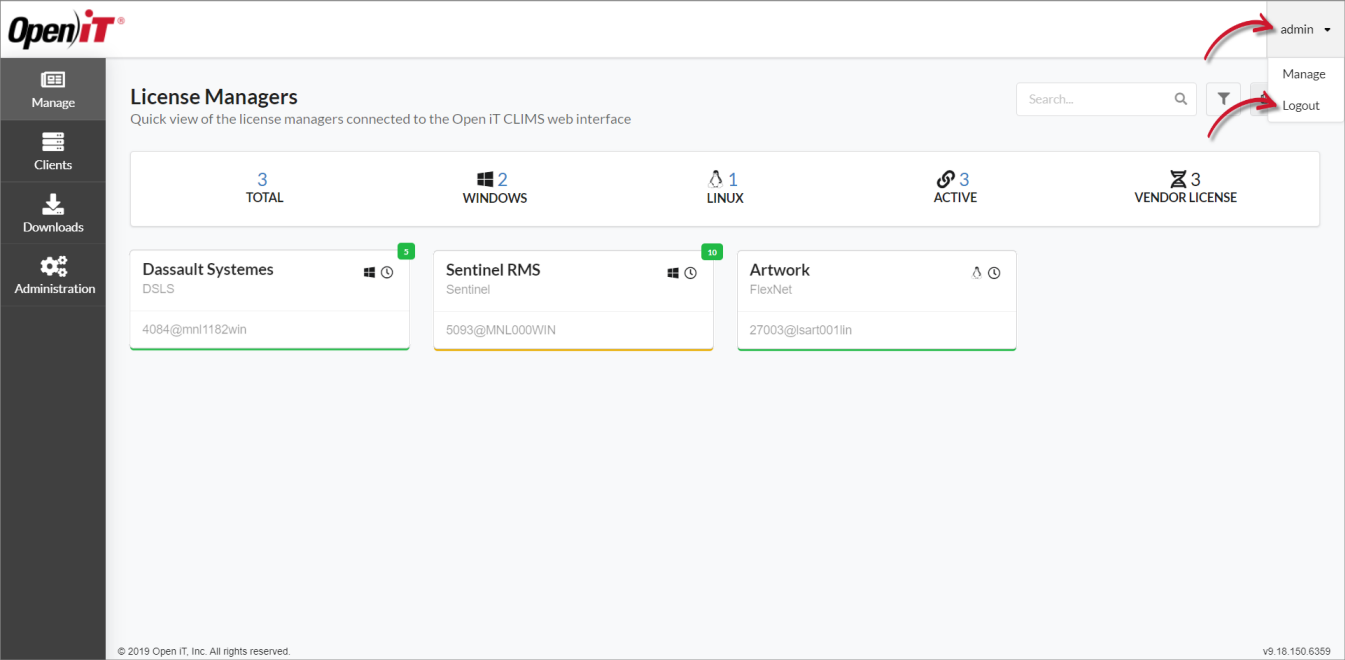This screenshot has height=660, width=1345.
Task: Click the 4084@mnl1182win address
Action: click(x=195, y=330)
